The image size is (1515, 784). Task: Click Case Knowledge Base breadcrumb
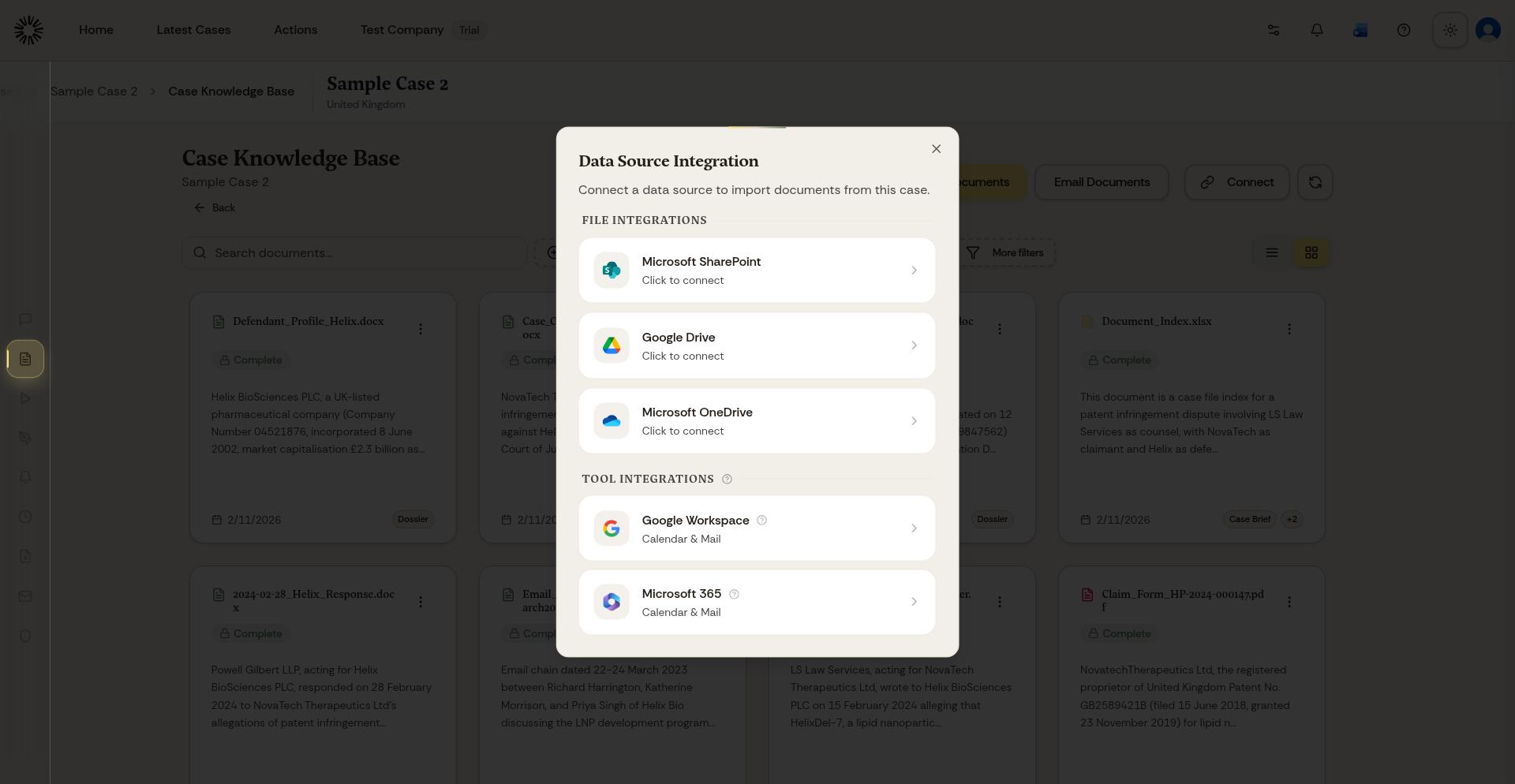[231, 91]
